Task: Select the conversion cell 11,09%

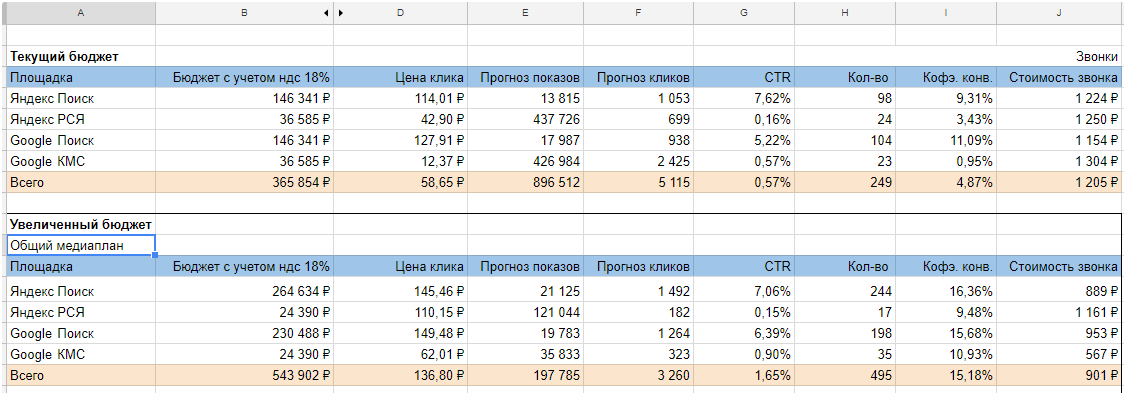Action: (x=946, y=141)
